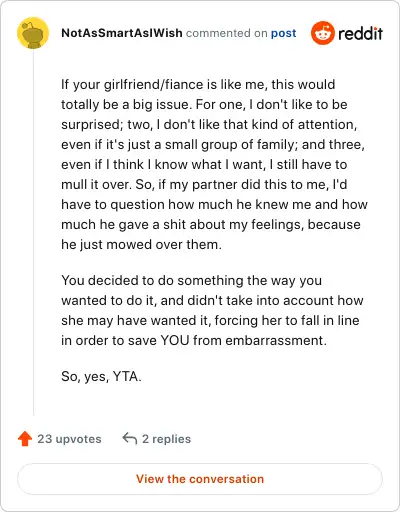Click the line starting "You decided to do"

(x=192, y=281)
